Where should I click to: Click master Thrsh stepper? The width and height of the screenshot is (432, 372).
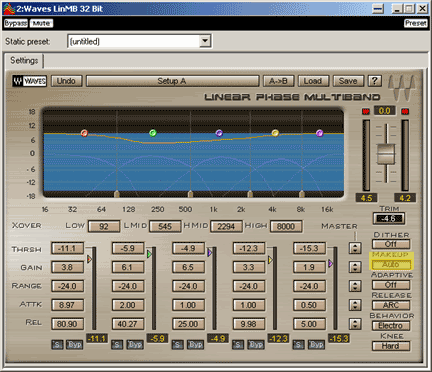click(355, 248)
